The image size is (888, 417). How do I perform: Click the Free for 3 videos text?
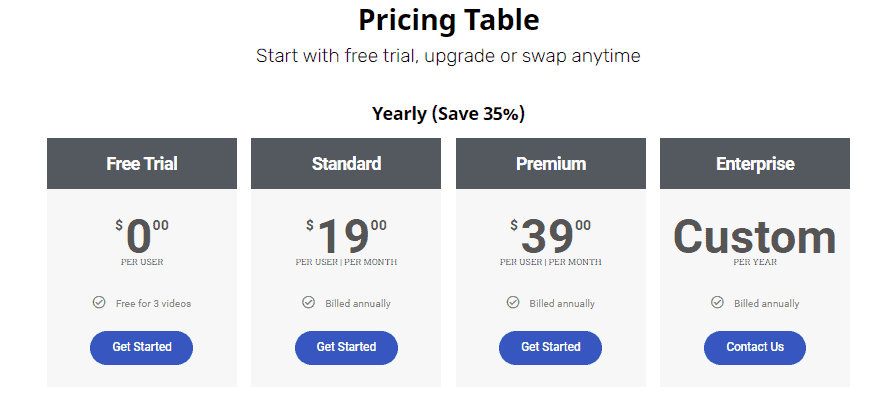(153, 303)
